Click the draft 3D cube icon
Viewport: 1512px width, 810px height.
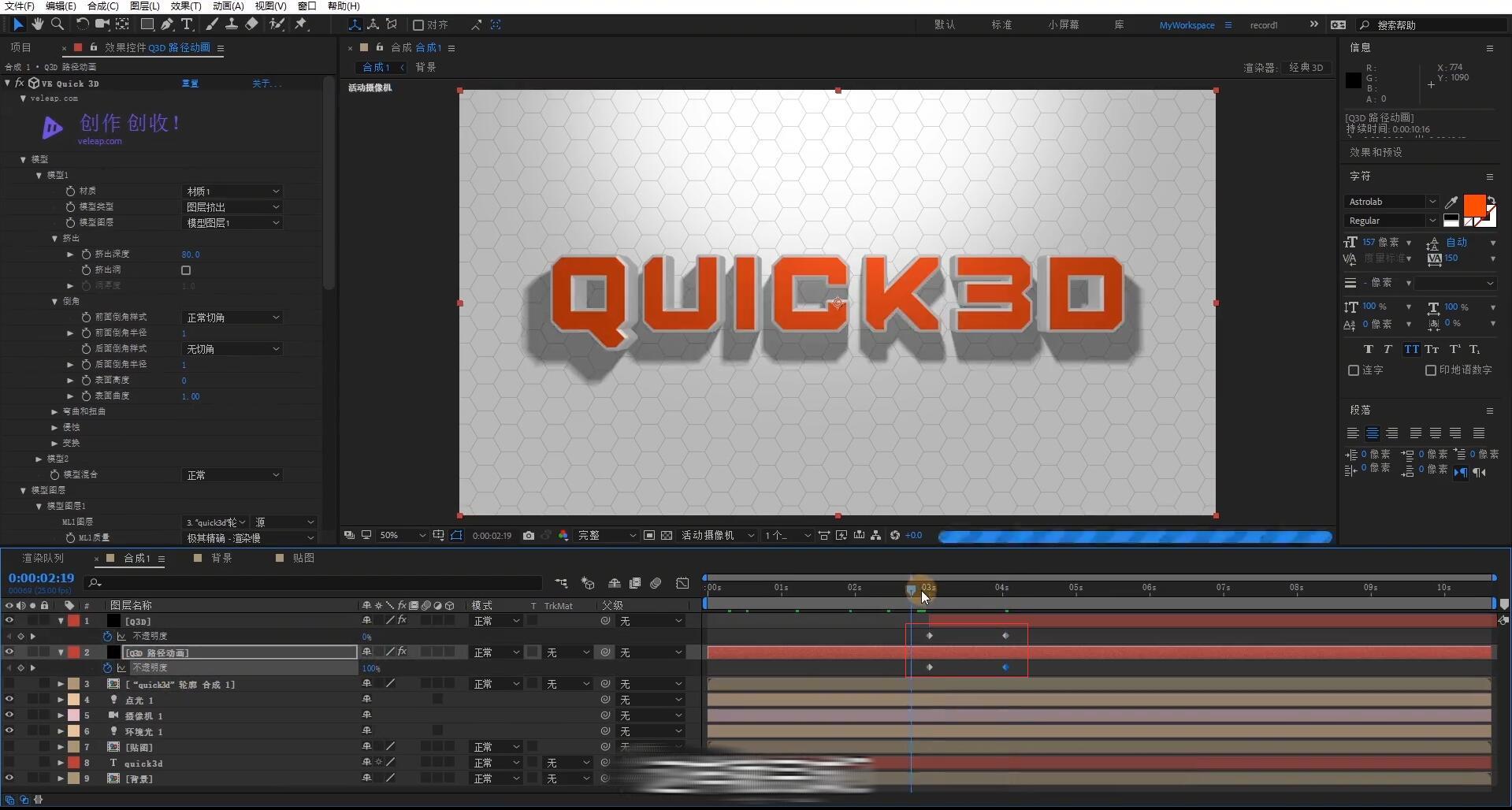588,583
